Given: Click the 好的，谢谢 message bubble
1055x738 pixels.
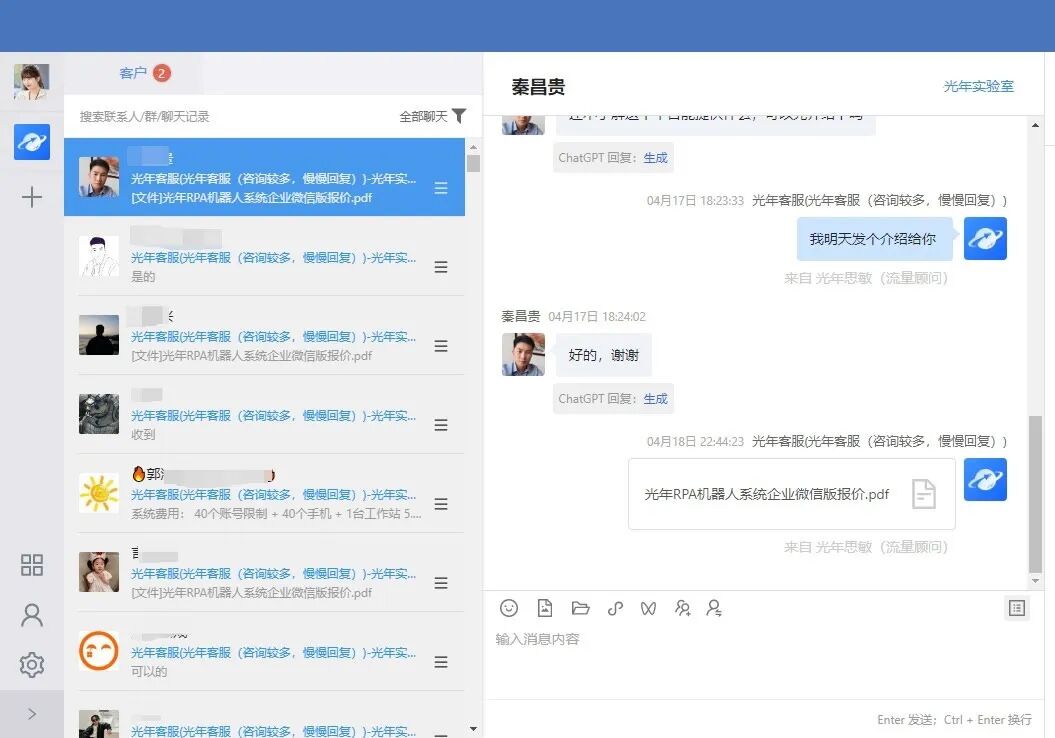Looking at the screenshot, I should pos(604,355).
